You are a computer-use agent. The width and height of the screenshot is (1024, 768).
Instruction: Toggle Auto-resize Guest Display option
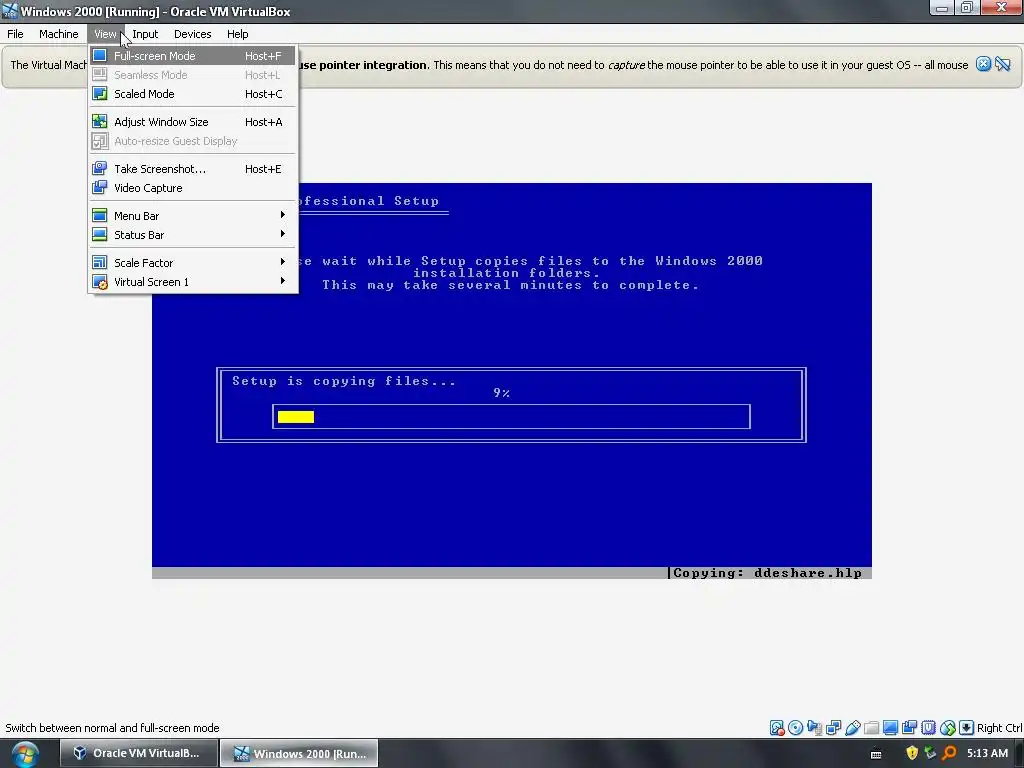pyautogui.click(x=193, y=141)
